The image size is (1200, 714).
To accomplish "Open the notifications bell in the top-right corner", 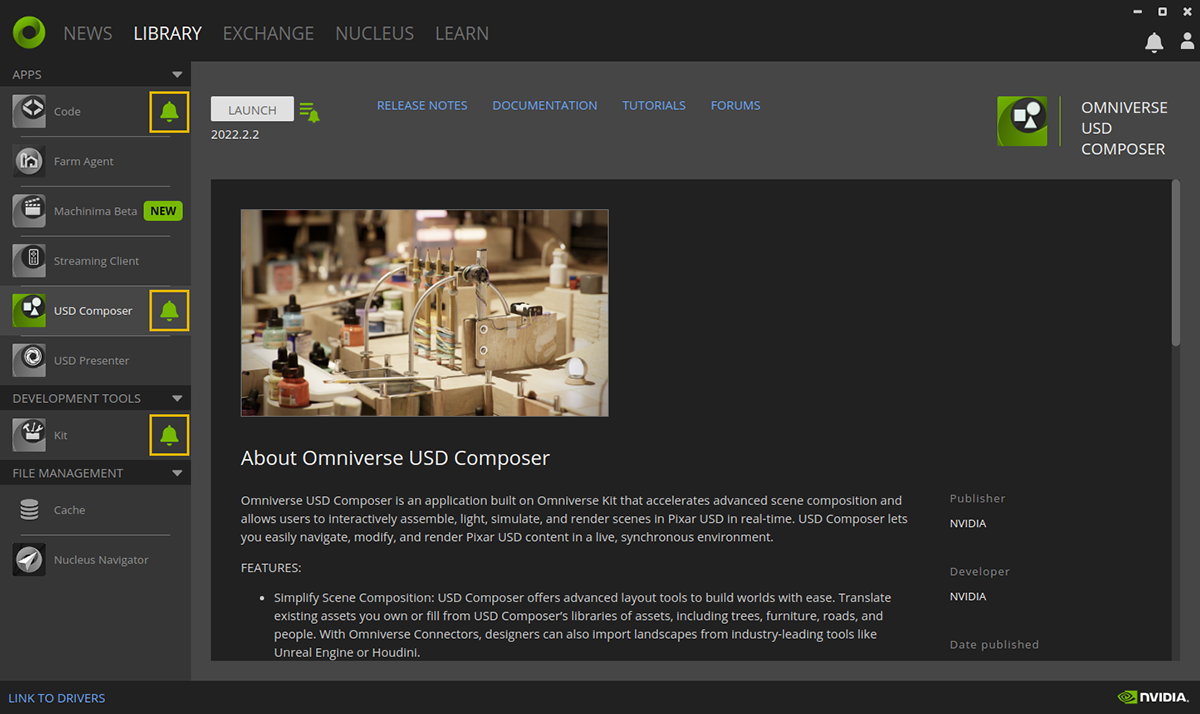I will (x=1154, y=42).
